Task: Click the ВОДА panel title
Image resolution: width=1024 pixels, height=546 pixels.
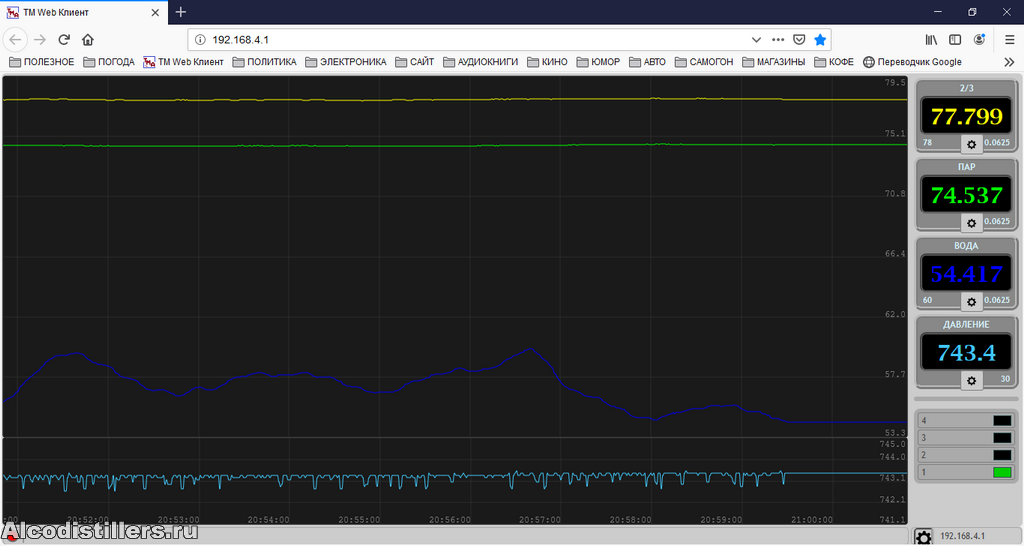Action: pyautogui.click(x=966, y=246)
